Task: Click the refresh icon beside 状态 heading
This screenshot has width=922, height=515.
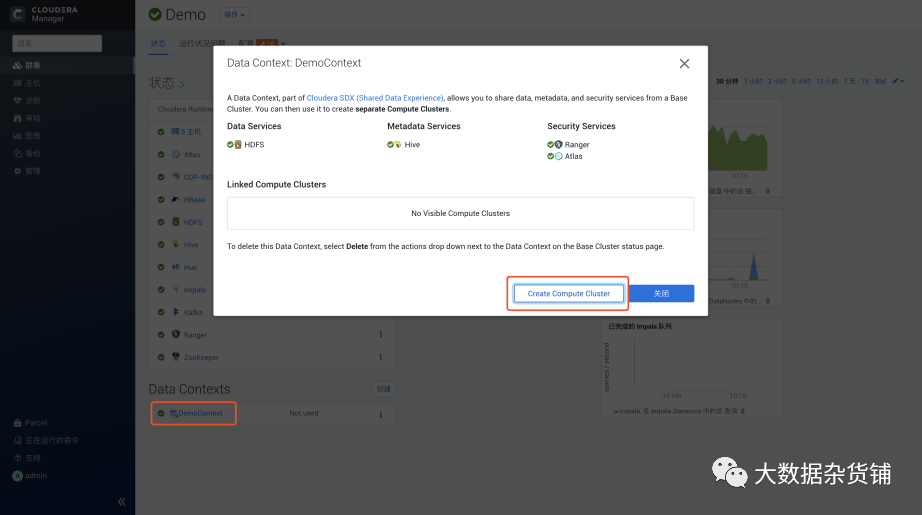Action: (181, 85)
